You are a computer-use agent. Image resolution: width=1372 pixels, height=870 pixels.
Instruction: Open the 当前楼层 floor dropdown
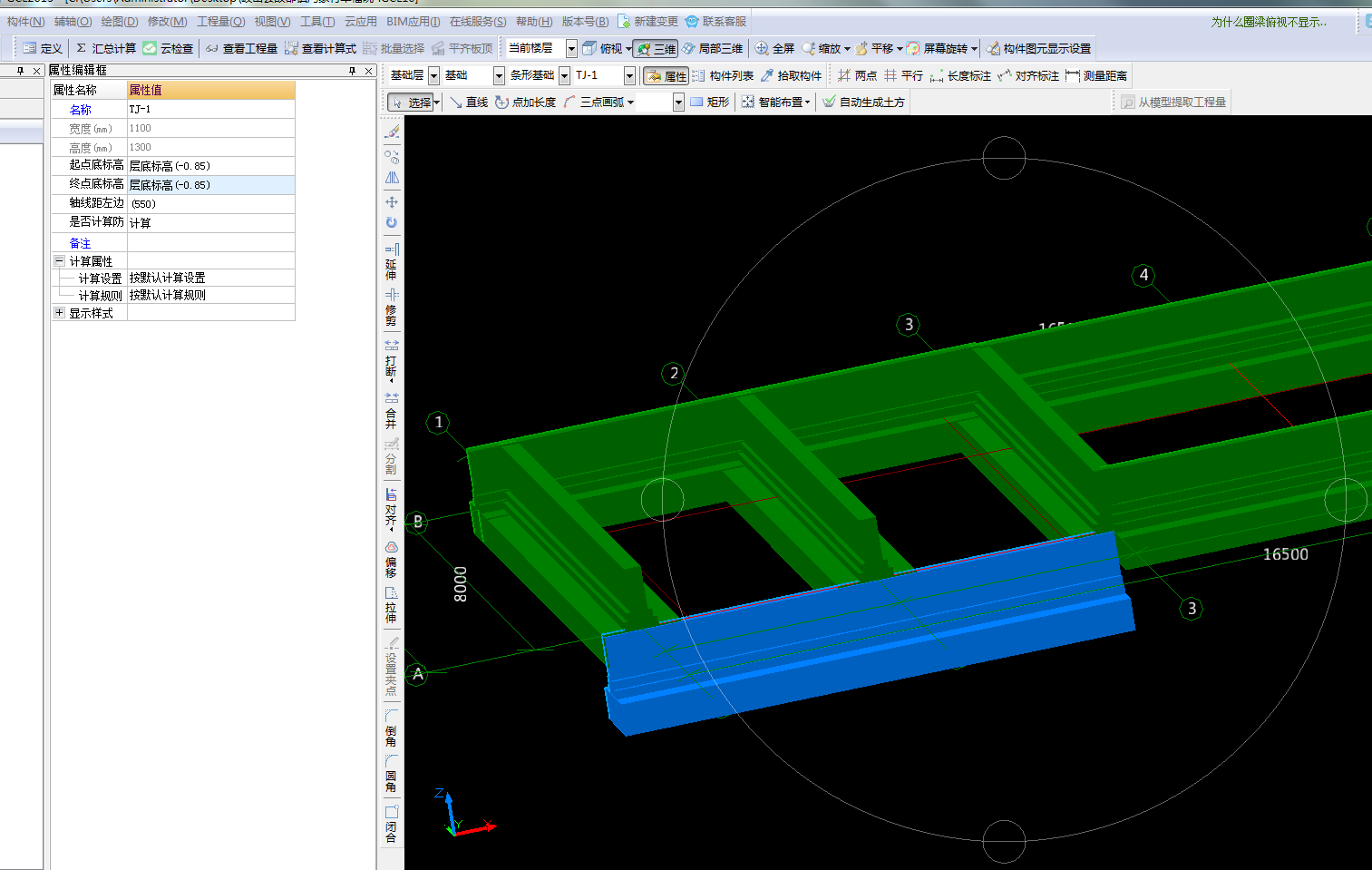pos(571,49)
